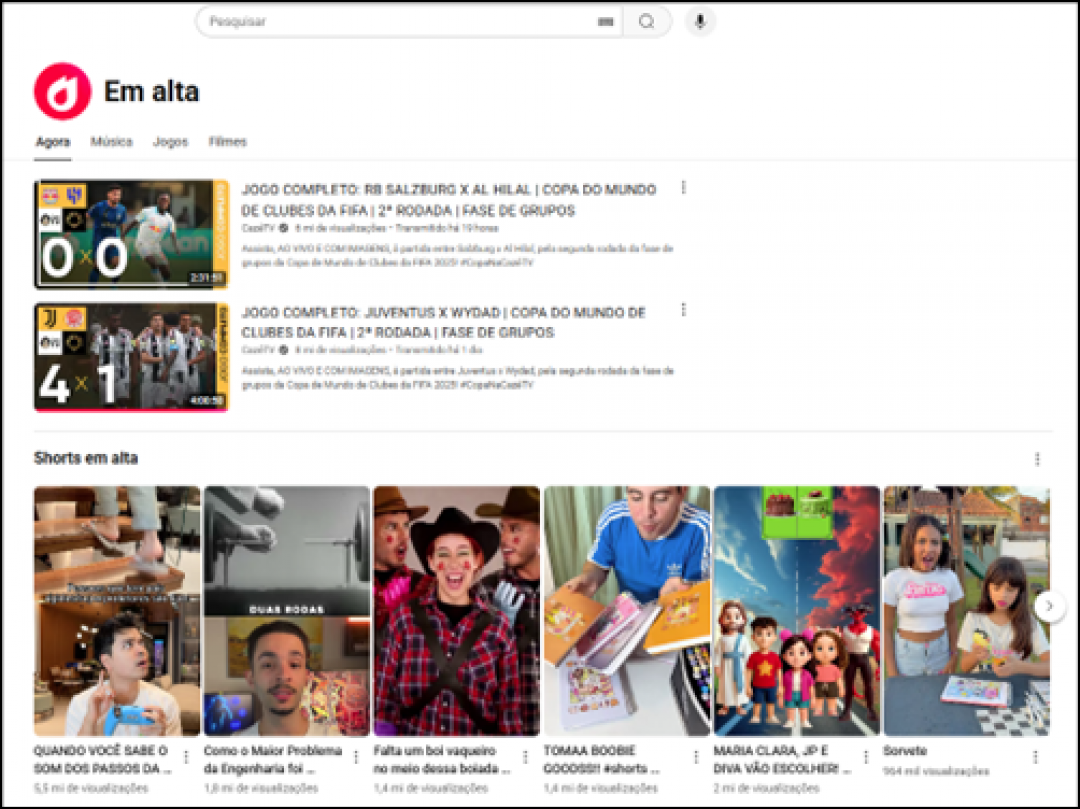Open CazéTV channel under Juventus video

point(258,350)
